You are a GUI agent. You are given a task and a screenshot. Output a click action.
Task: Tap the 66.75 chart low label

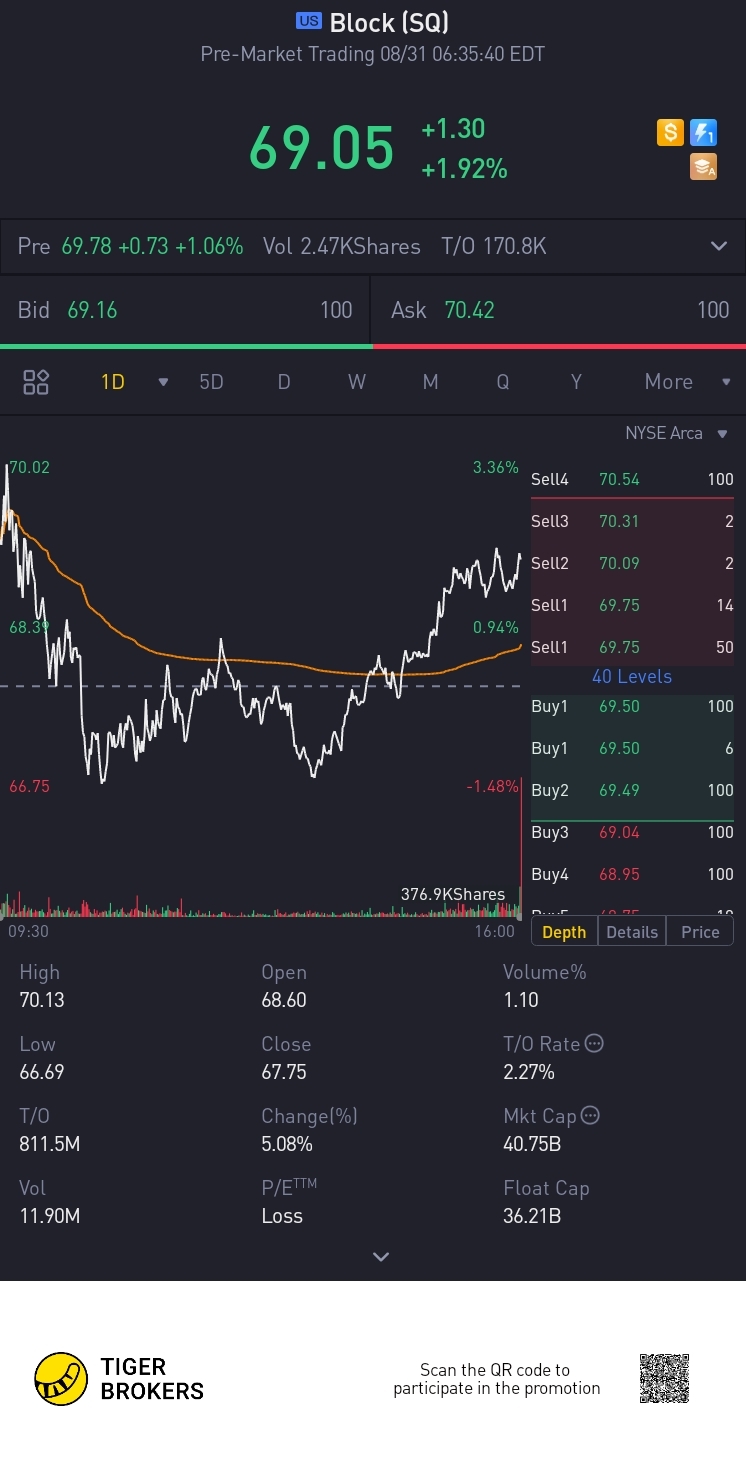coord(29,786)
